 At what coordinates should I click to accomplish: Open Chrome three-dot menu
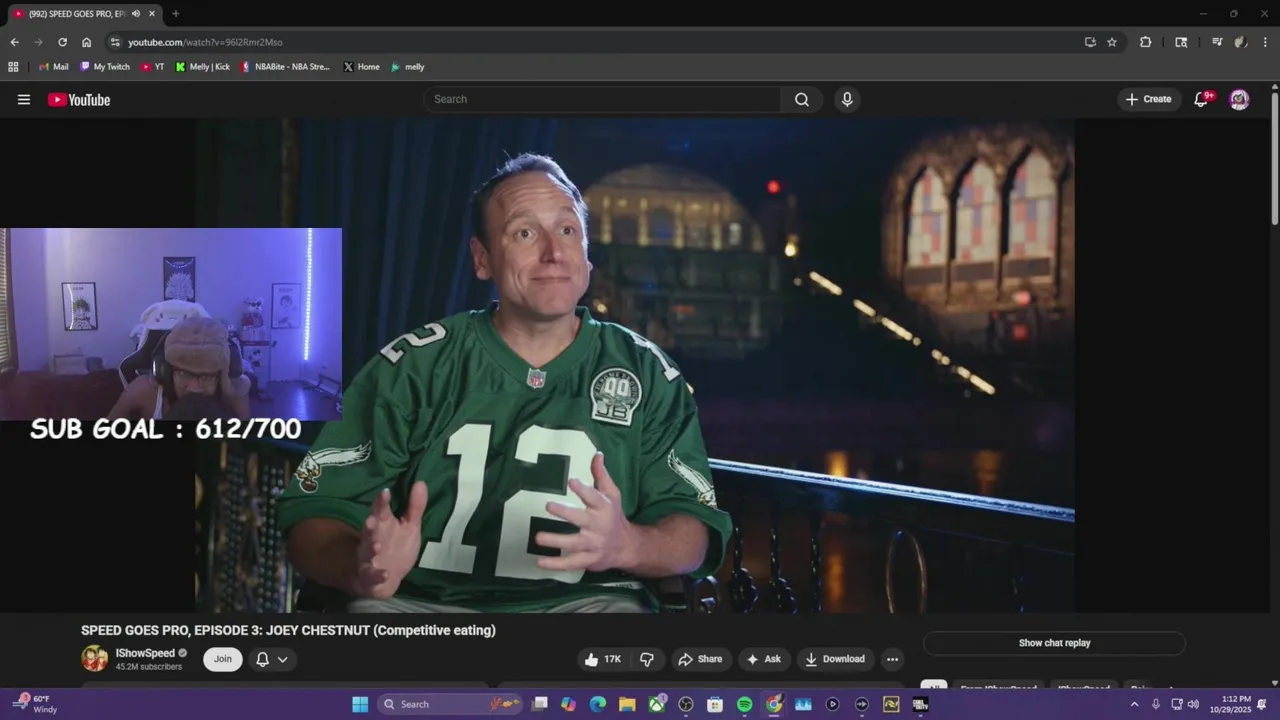pyautogui.click(x=1265, y=42)
